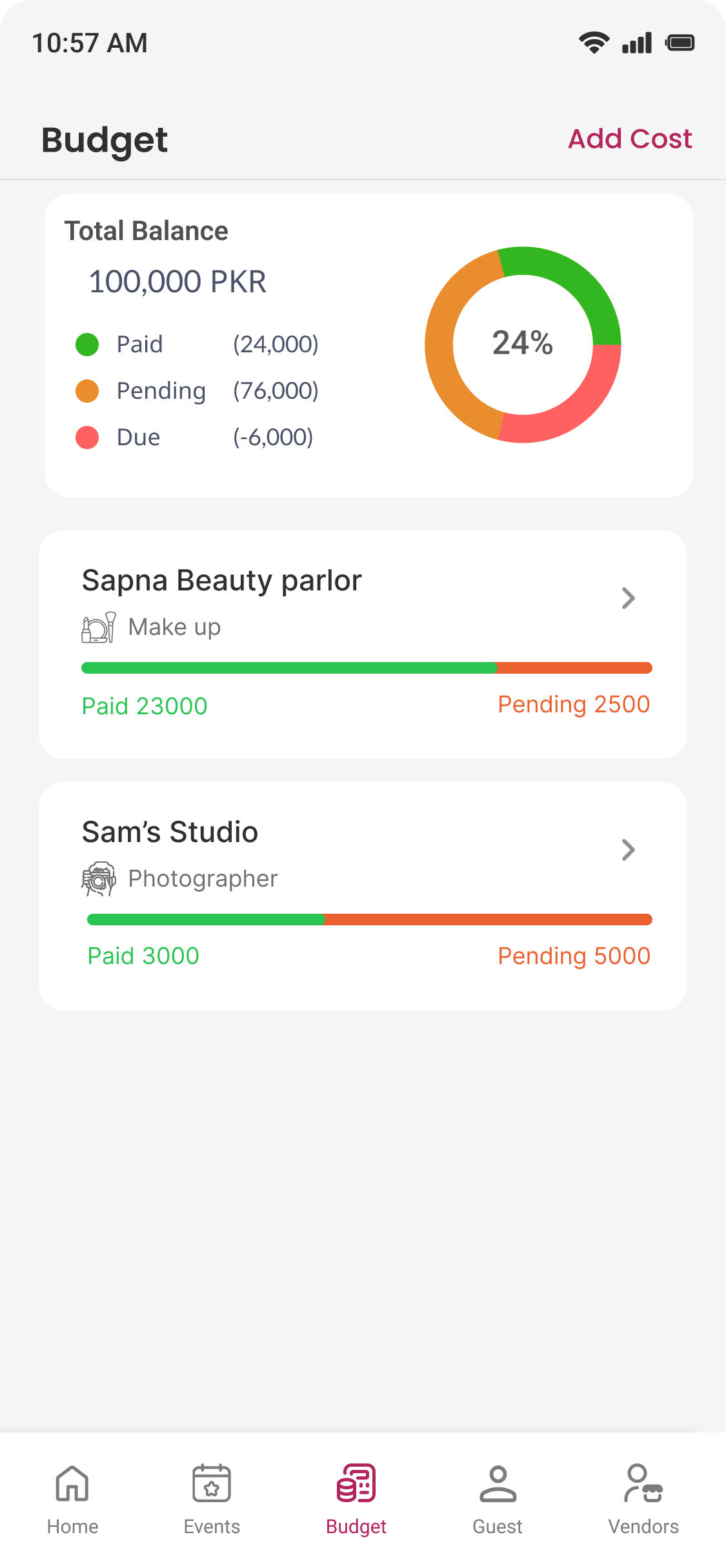Expand Sapna Beauty parlor chevron arrow
726x1568 pixels.
coord(628,598)
